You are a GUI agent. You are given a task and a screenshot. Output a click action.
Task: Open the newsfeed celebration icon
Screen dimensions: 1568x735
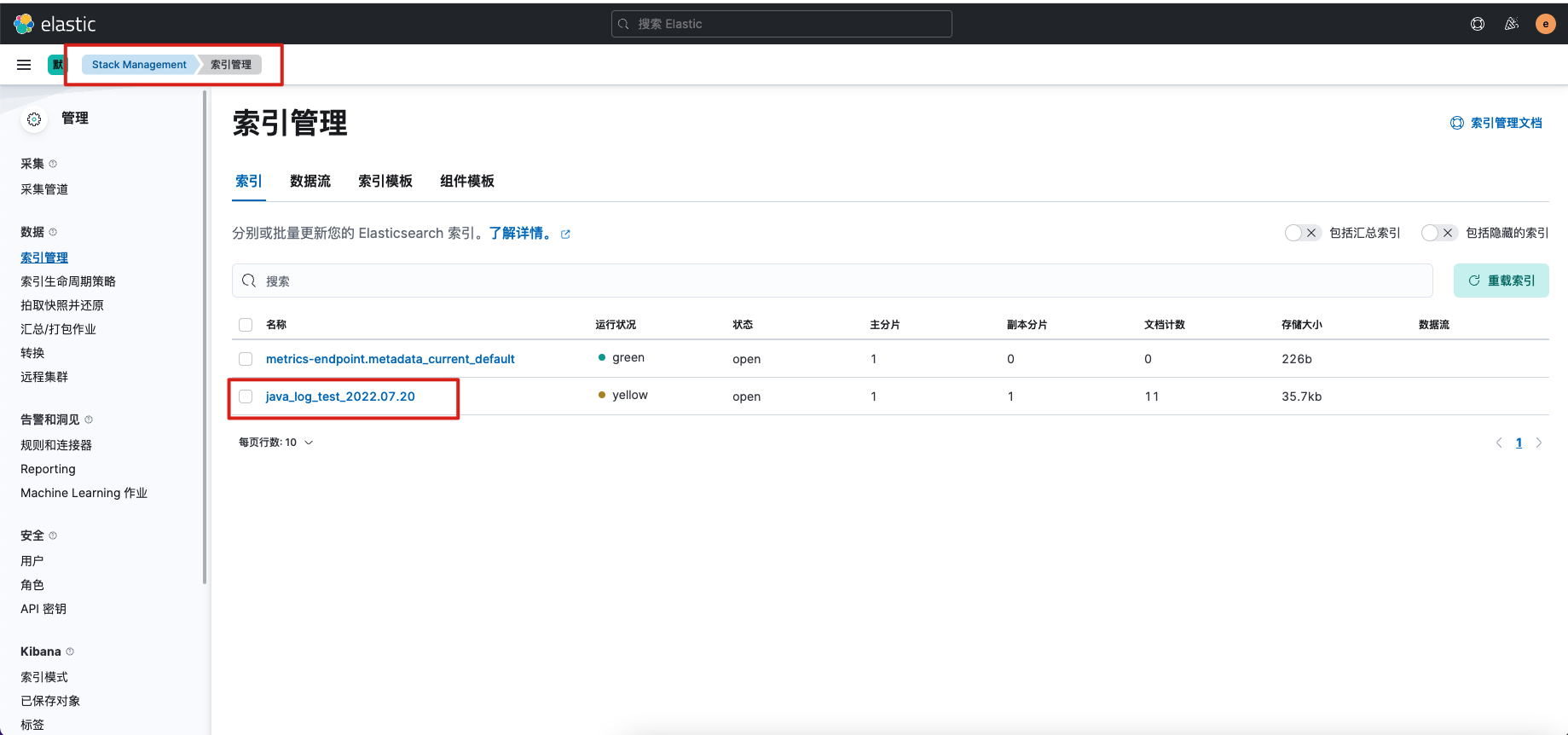(x=1512, y=24)
